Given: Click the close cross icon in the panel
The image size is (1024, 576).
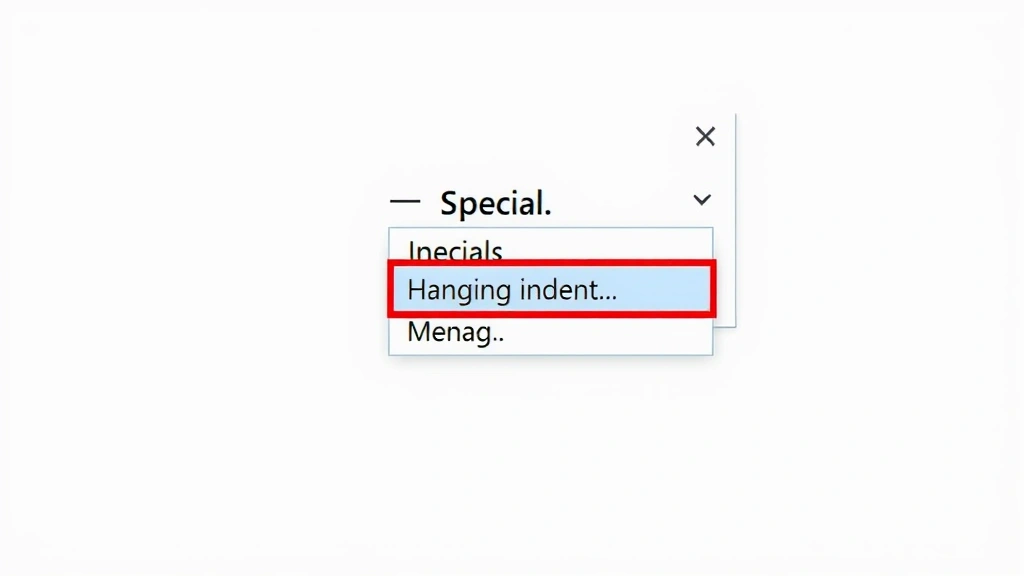Looking at the screenshot, I should [x=705, y=136].
